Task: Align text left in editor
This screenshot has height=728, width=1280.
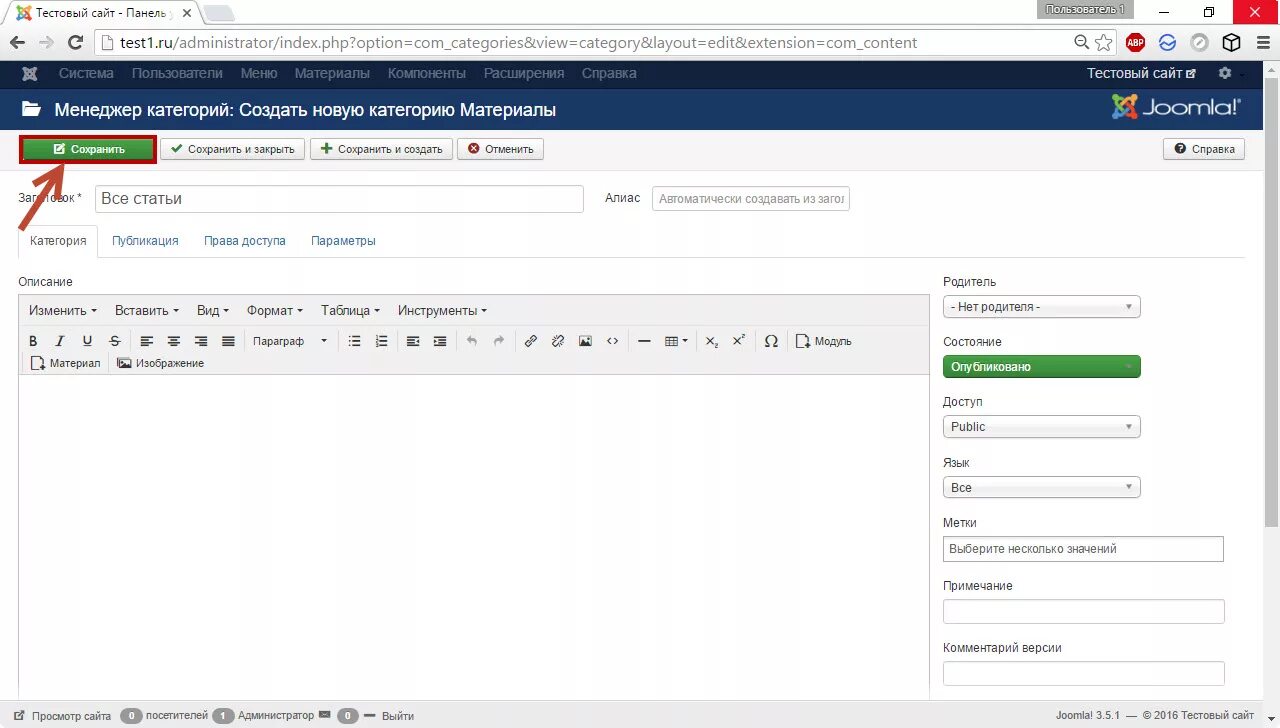Action: [x=147, y=341]
